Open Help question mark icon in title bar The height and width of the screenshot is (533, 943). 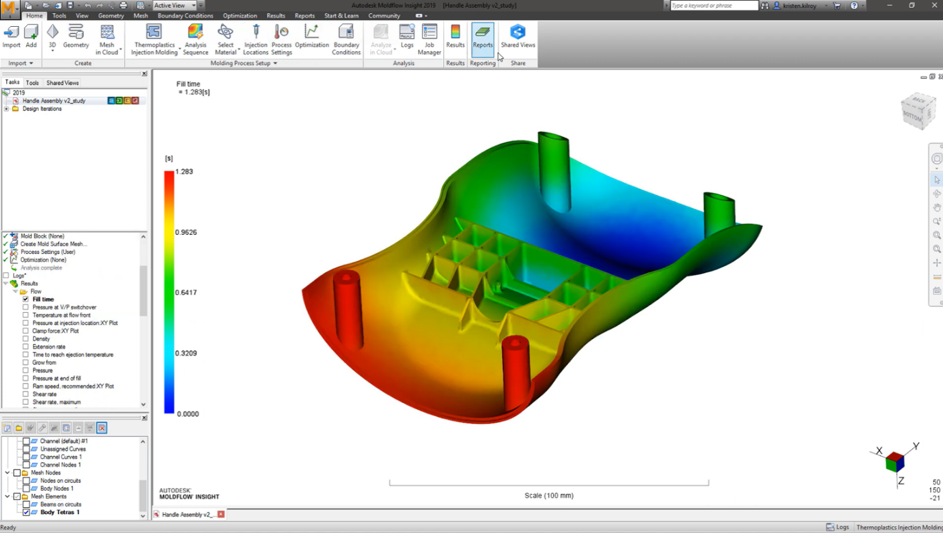[x=854, y=5]
